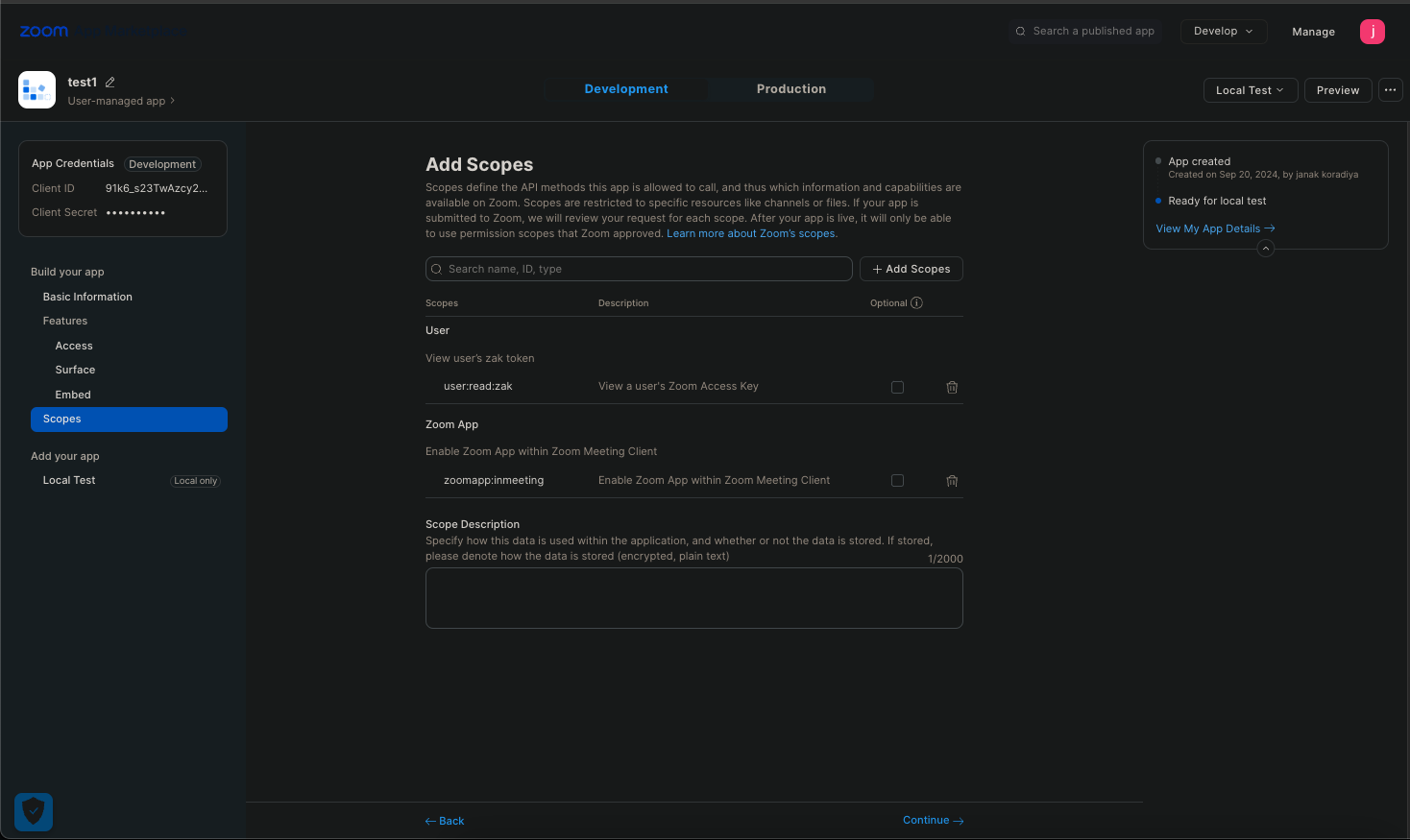
Task: Mark user:read:zak scope as optional
Action: 897,387
